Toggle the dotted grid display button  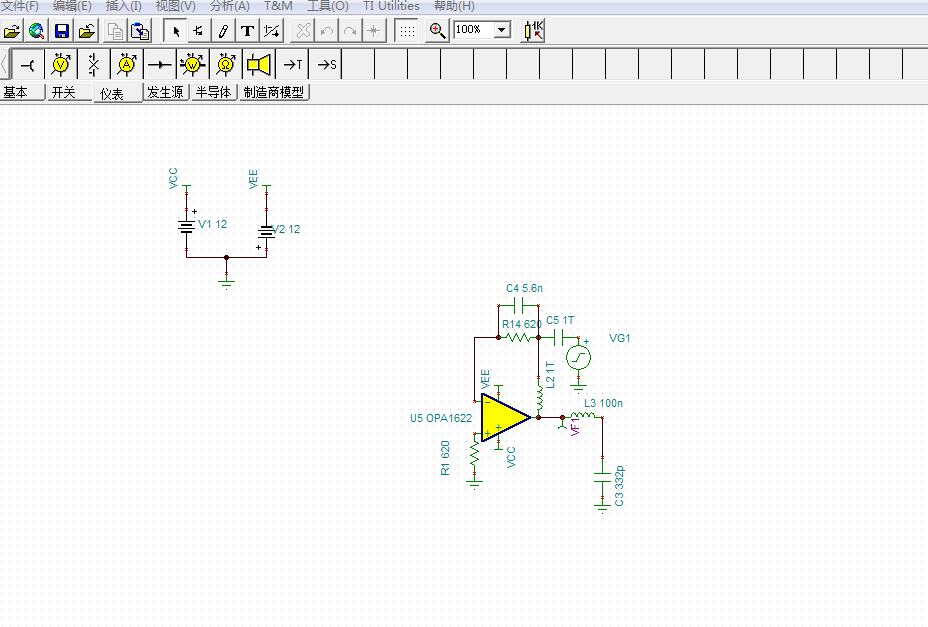pyautogui.click(x=407, y=31)
